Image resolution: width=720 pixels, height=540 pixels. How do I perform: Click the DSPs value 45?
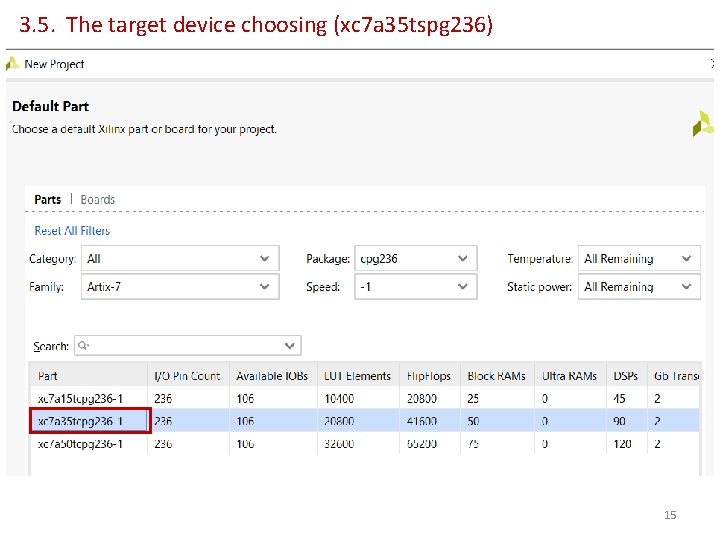click(619, 399)
